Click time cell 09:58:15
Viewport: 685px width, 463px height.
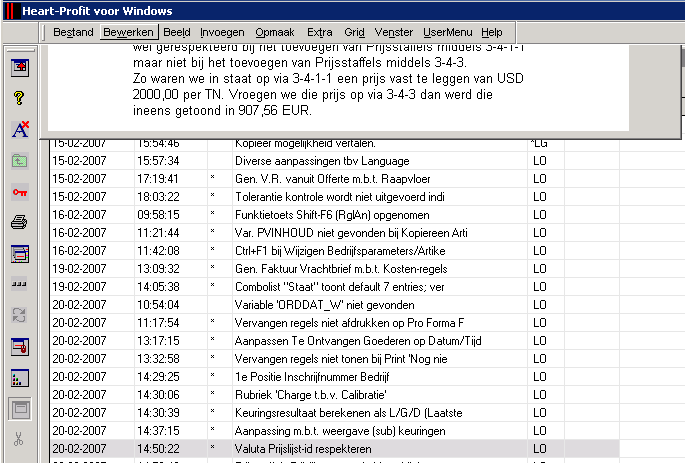[x=170, y=215]
